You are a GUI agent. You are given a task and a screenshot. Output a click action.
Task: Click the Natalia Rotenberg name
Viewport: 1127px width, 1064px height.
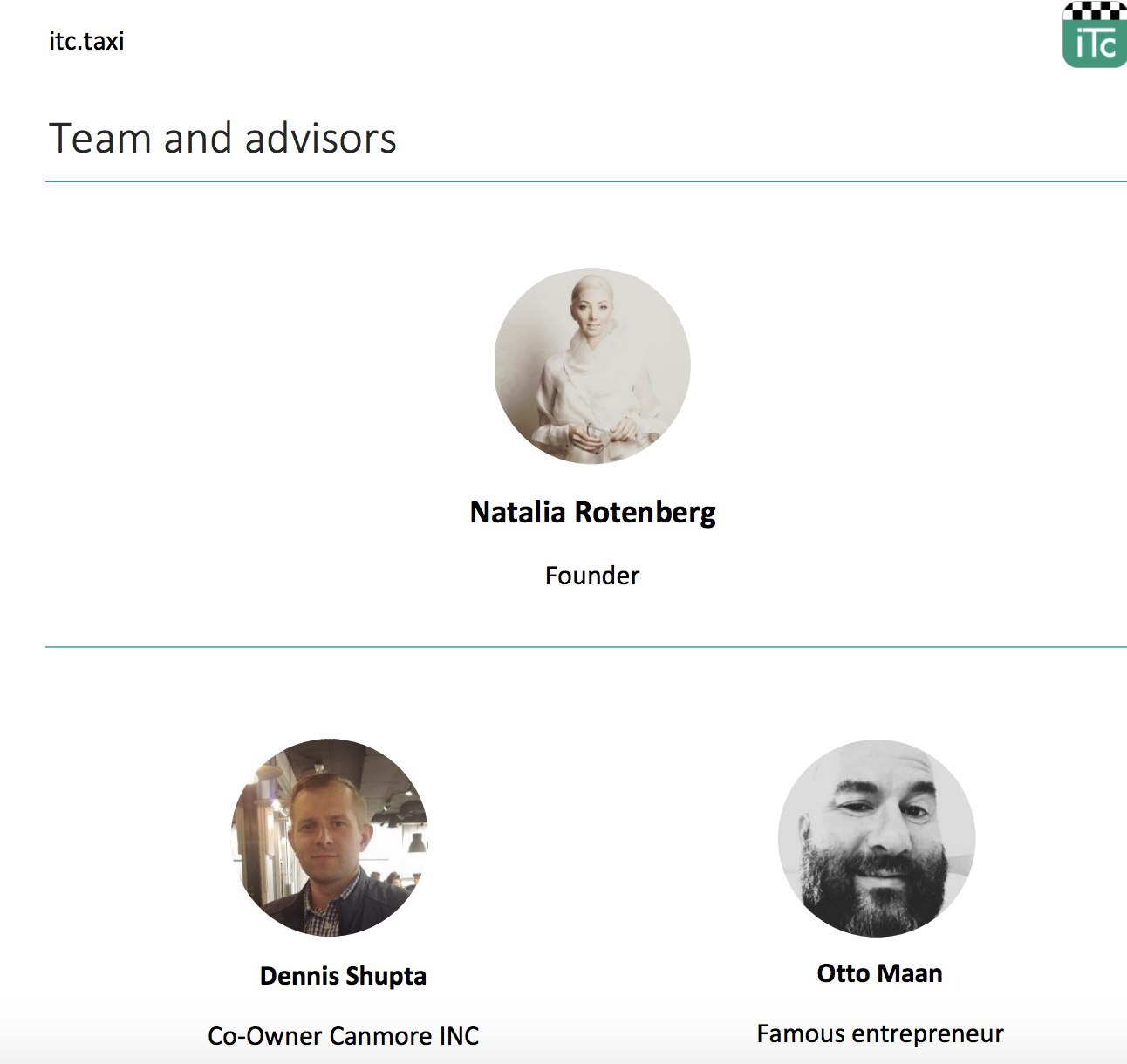[592, 512]
